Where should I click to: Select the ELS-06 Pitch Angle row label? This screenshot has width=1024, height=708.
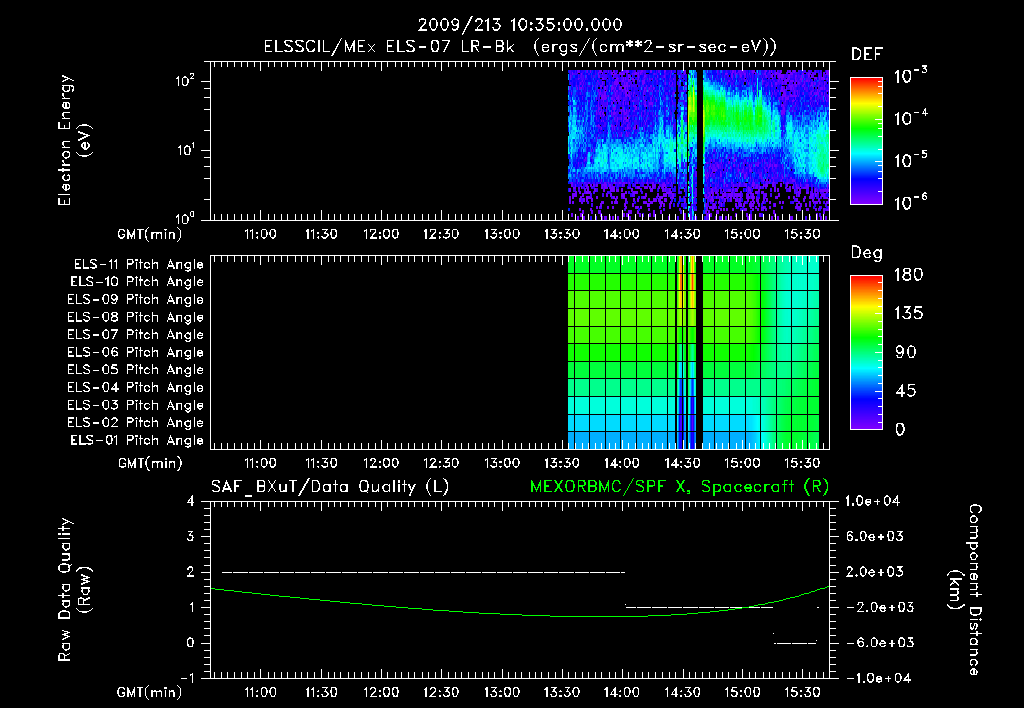click(135, 352)
